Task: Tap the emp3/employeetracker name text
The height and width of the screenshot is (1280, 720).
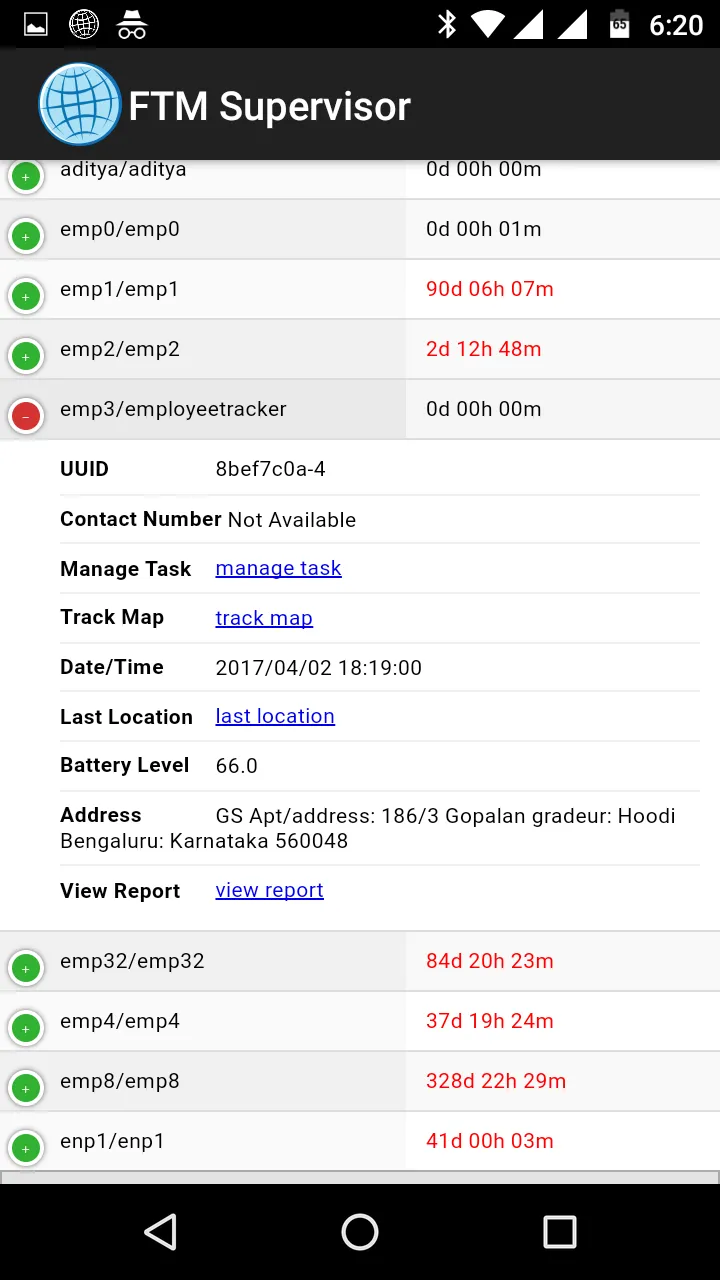Action: pyautogui.click(x=173, y=409)
